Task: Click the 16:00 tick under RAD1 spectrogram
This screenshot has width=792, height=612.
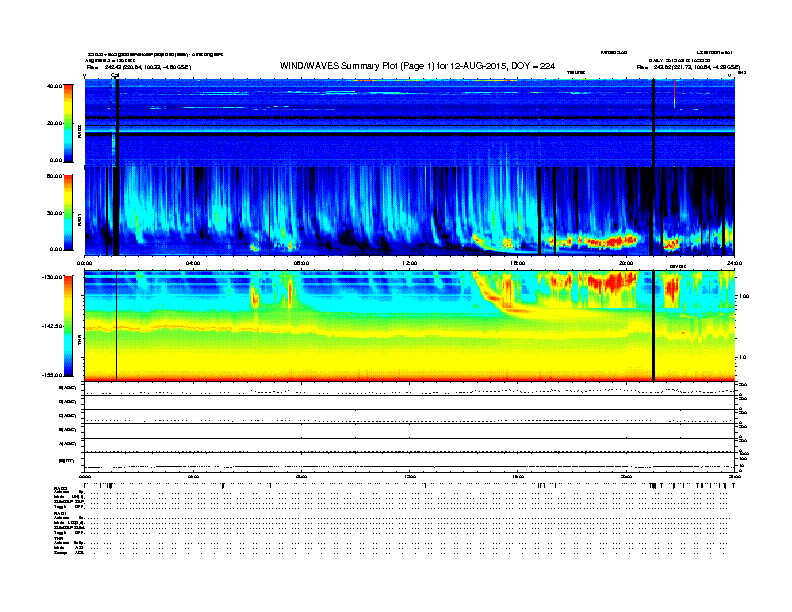Action: point(518,263)
